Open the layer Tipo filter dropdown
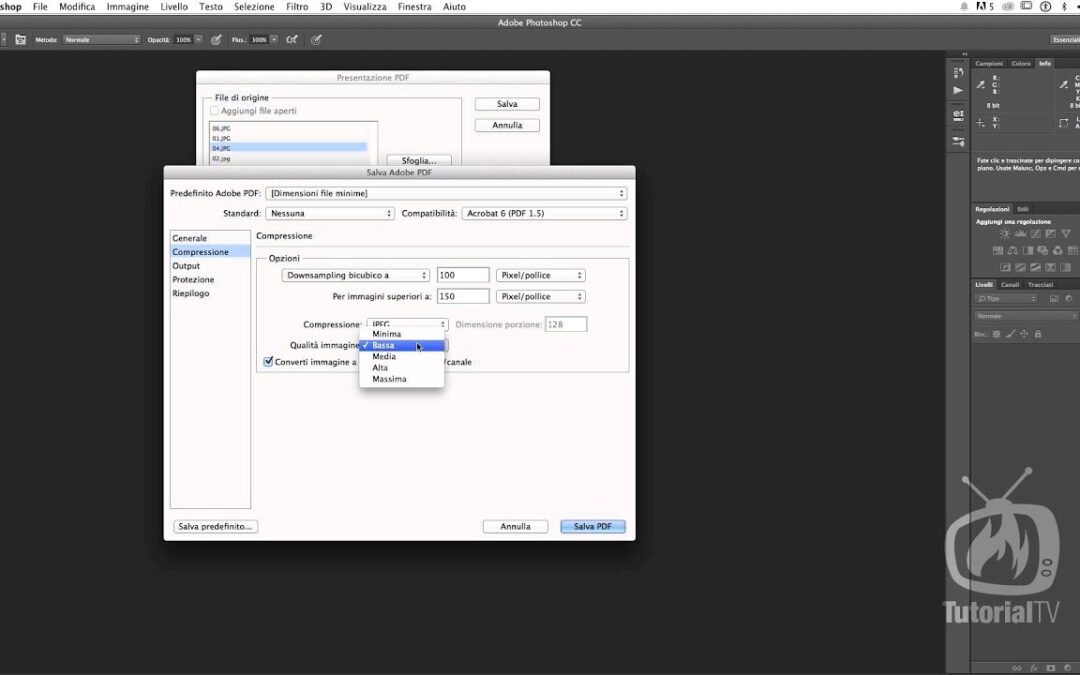This screenshot has width=1080, height=675. point(1006,298)
